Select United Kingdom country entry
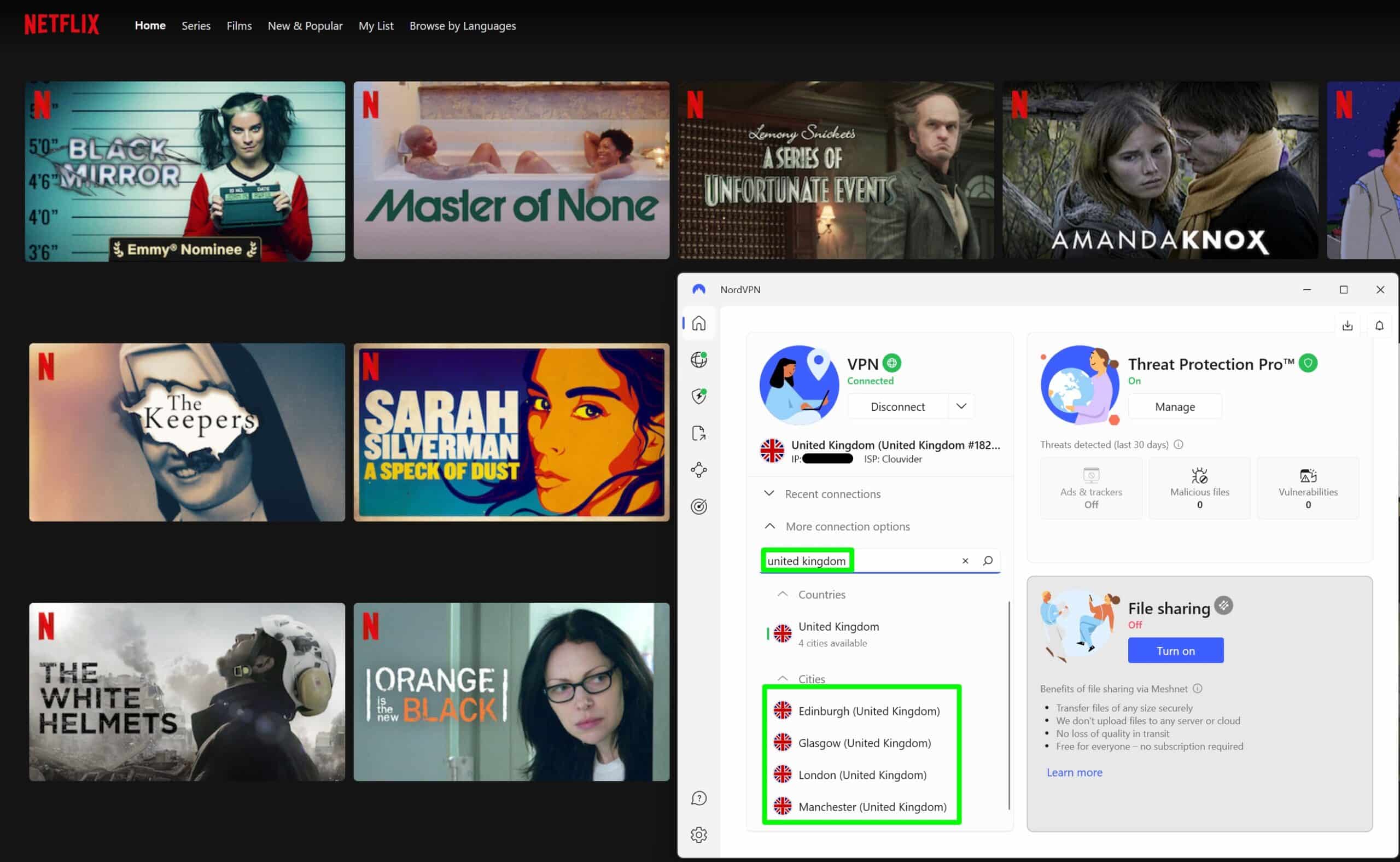1400x862 pixels. (884, 634)
